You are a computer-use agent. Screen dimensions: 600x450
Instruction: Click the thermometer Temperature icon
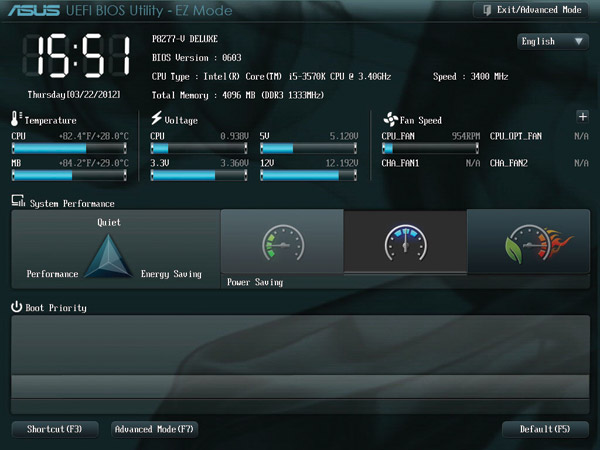16,119
